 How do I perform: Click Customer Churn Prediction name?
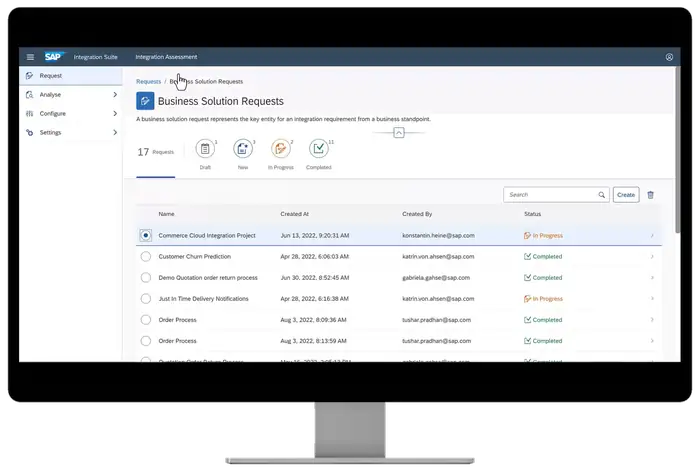point(195,257)
